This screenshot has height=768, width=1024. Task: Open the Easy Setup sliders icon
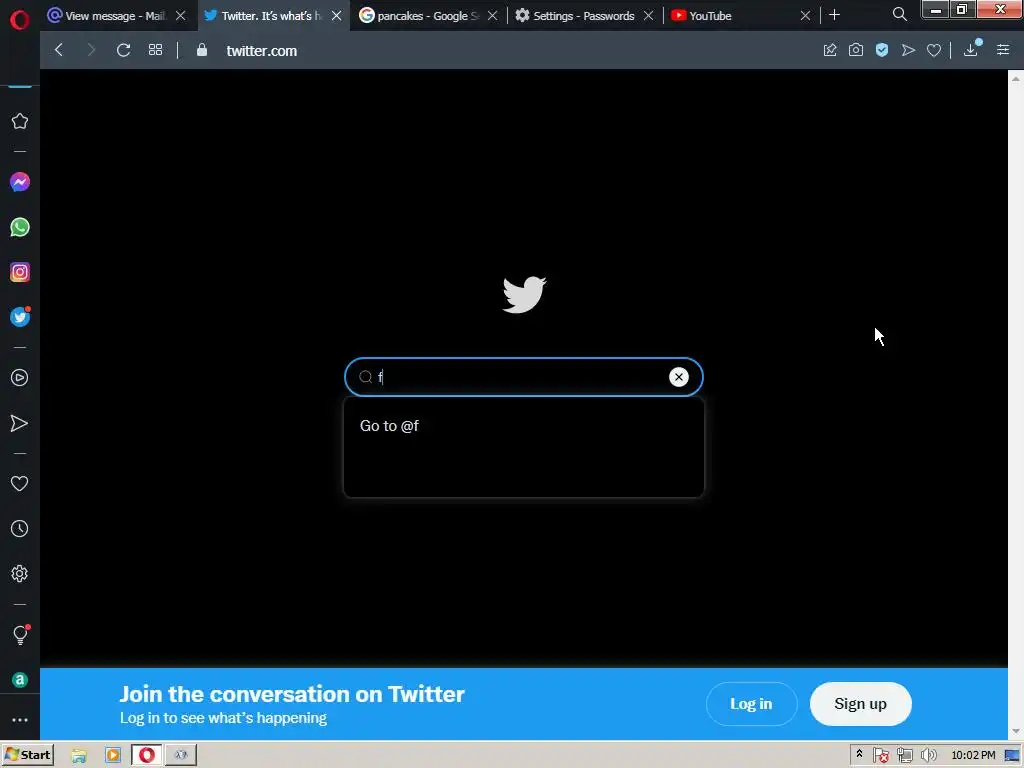tap(1003, 50)
